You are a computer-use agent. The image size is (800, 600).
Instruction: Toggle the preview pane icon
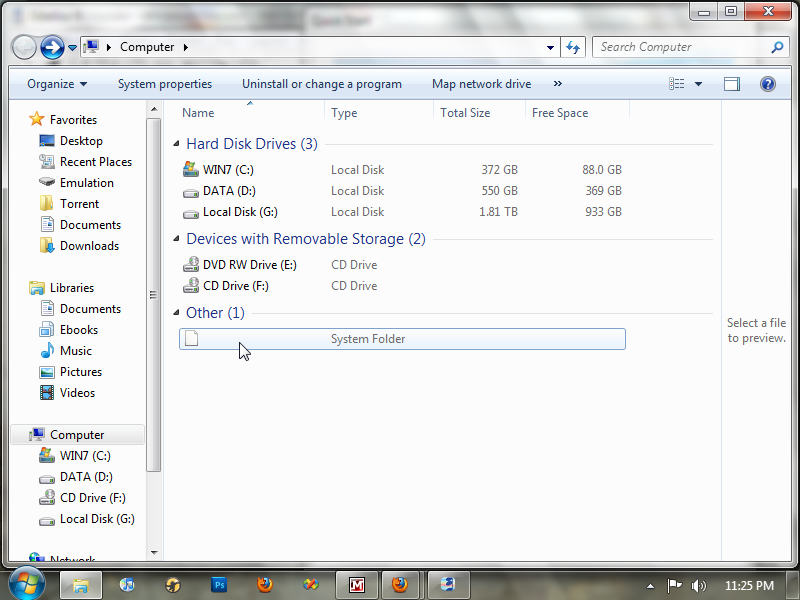pos(732,84)
